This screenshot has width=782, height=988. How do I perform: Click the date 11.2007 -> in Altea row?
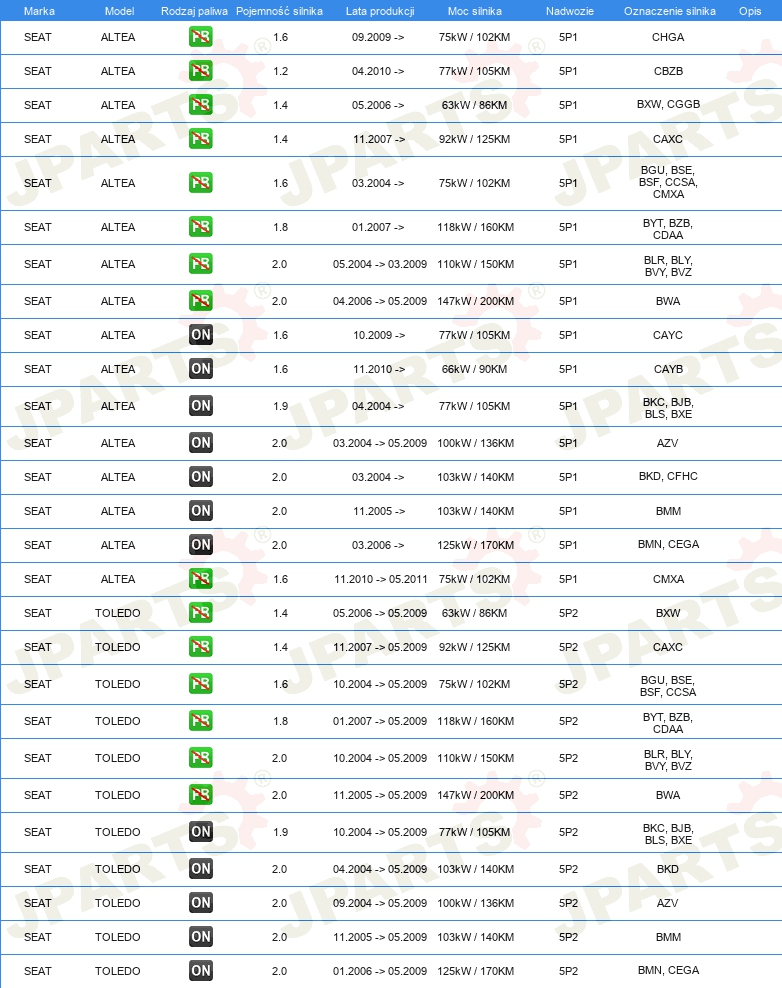coord(379,139)
